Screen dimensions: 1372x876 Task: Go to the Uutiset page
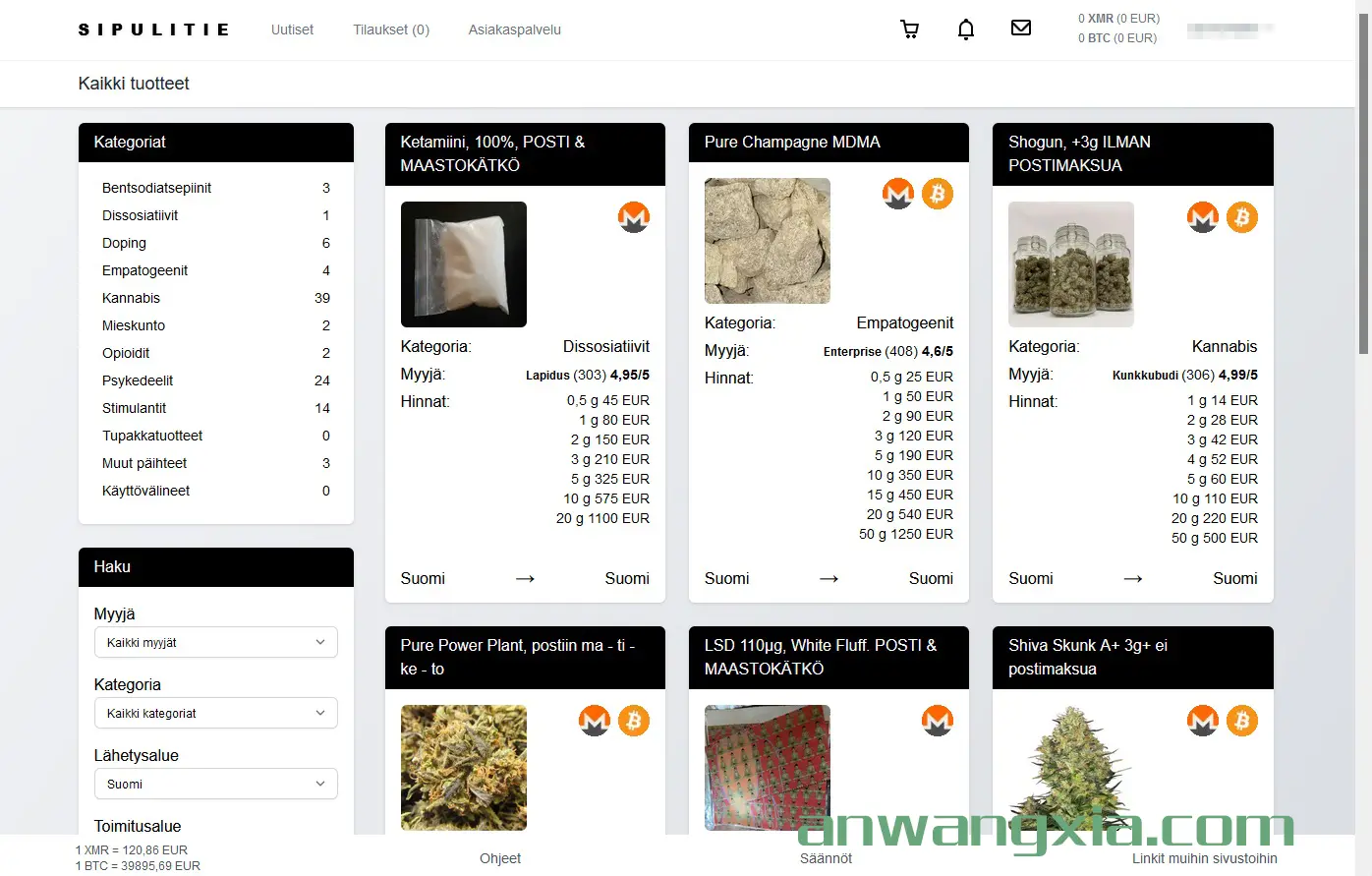coord(292,29)
